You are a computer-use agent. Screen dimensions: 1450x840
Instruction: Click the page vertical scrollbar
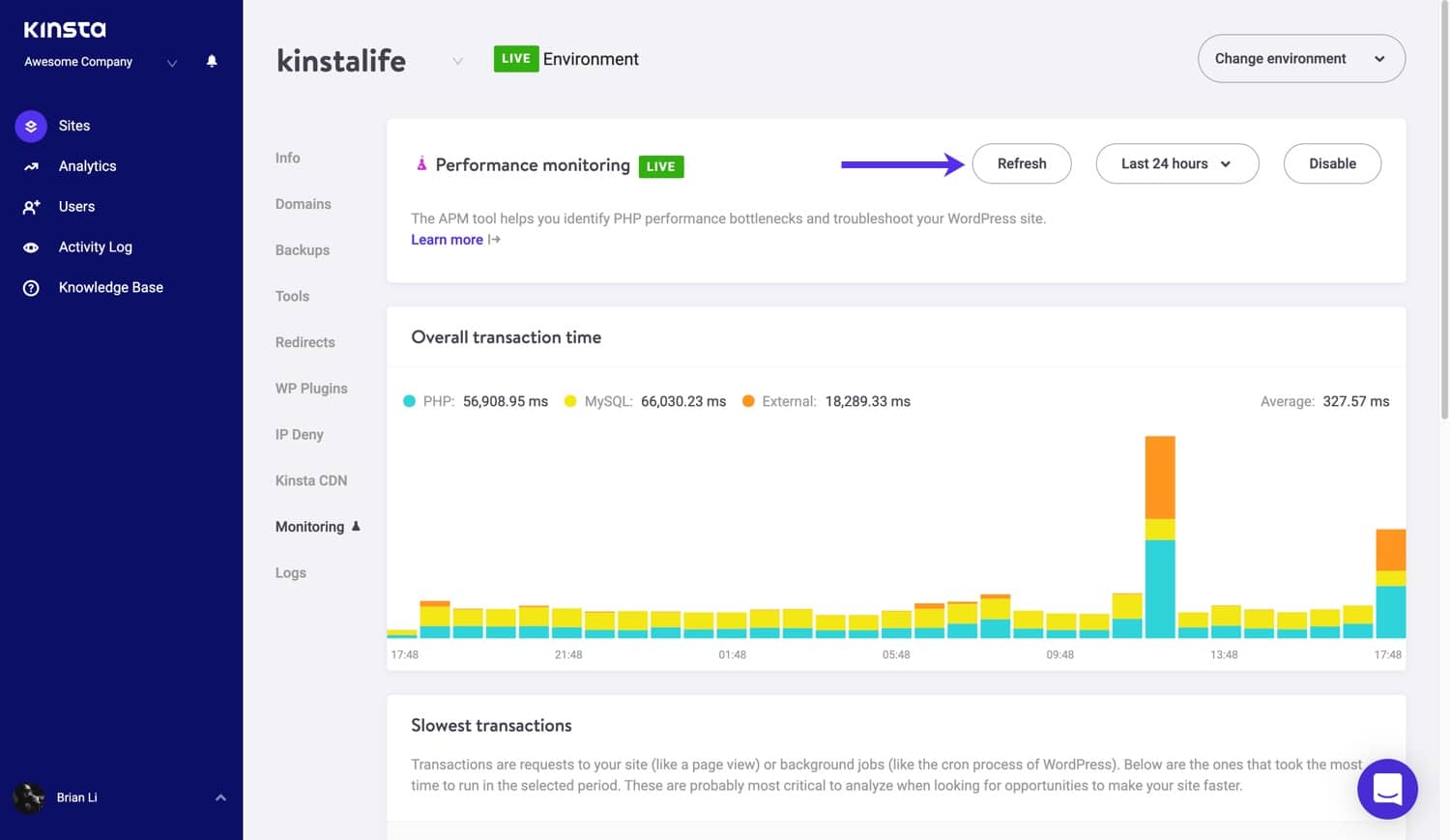(x=1444, y=209)
